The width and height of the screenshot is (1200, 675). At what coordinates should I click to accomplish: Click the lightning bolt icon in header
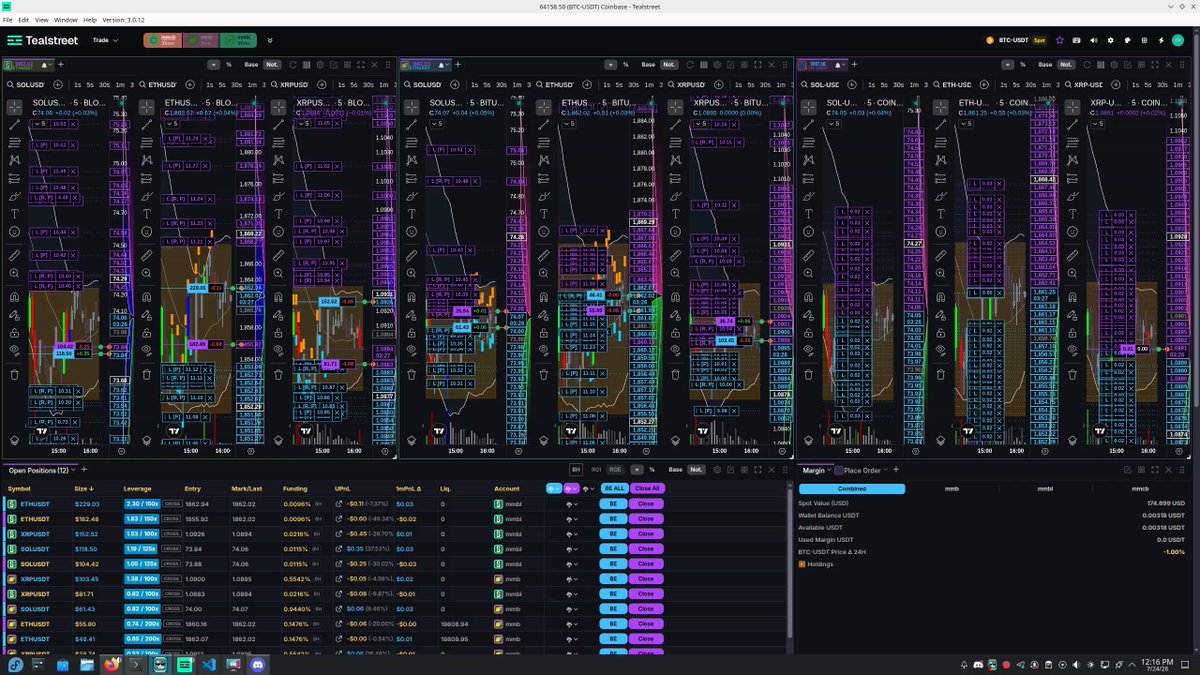[1161, 40]
